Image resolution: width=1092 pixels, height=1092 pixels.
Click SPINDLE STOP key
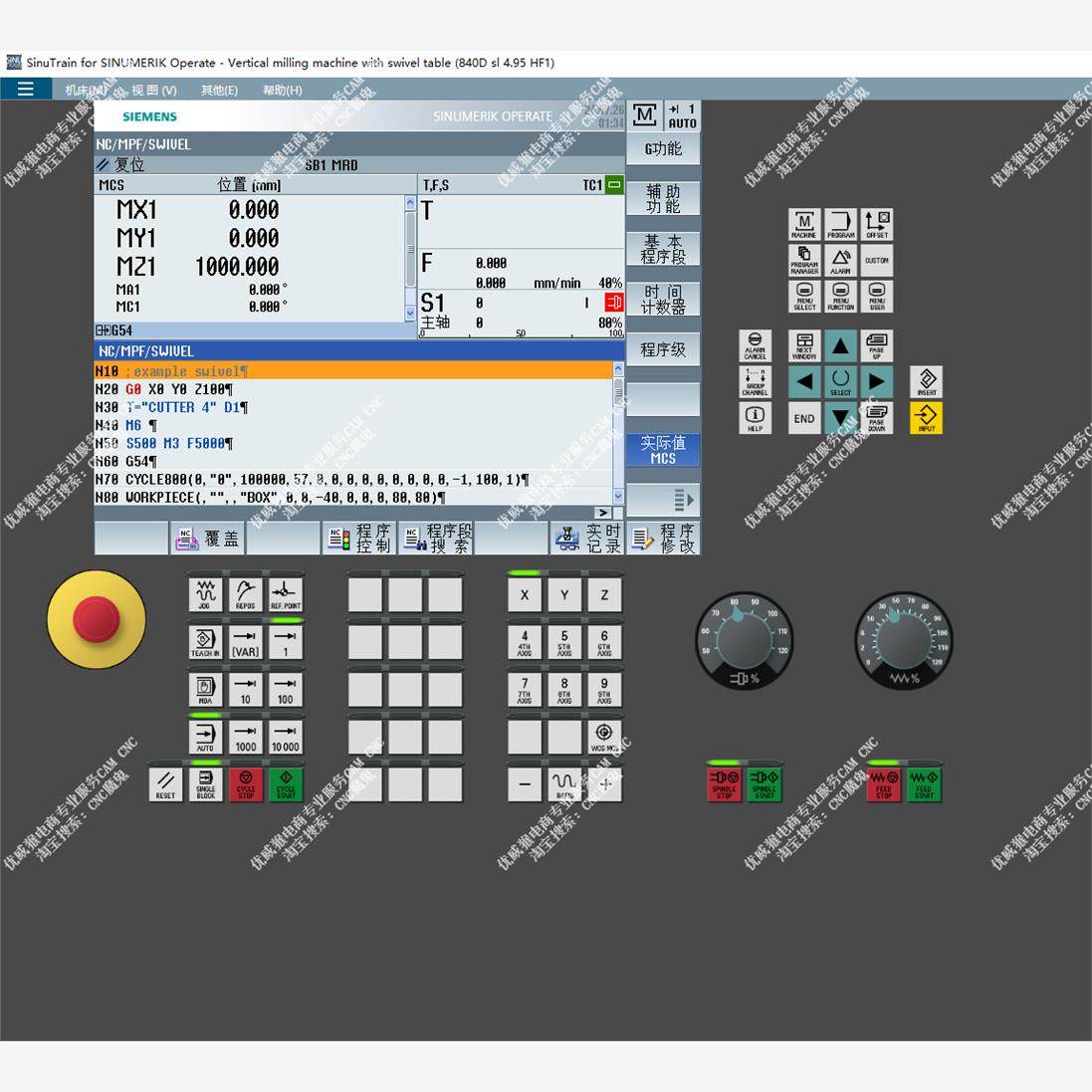(x=725, y=784)
